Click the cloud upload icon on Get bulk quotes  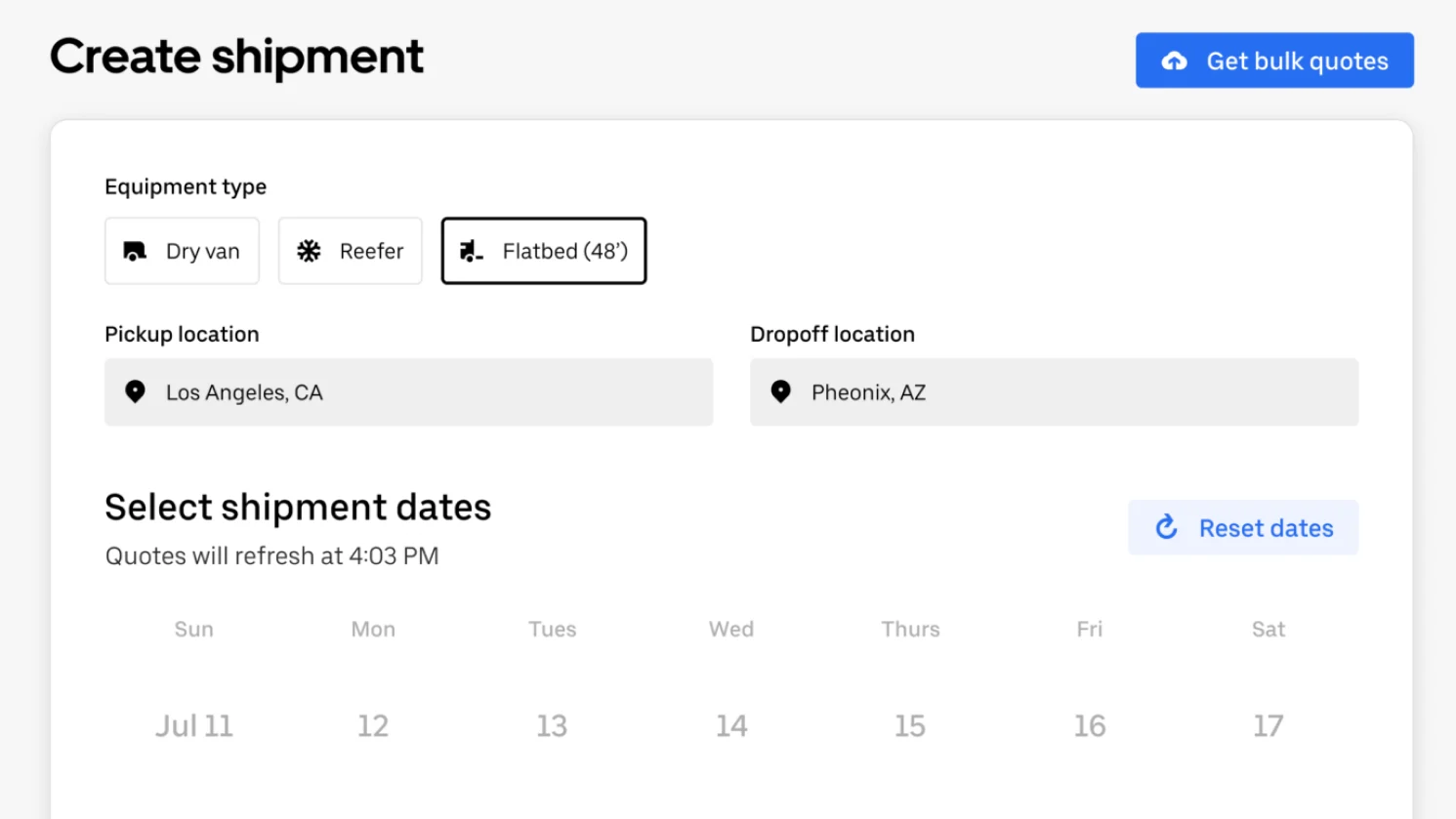(1173, 61)
